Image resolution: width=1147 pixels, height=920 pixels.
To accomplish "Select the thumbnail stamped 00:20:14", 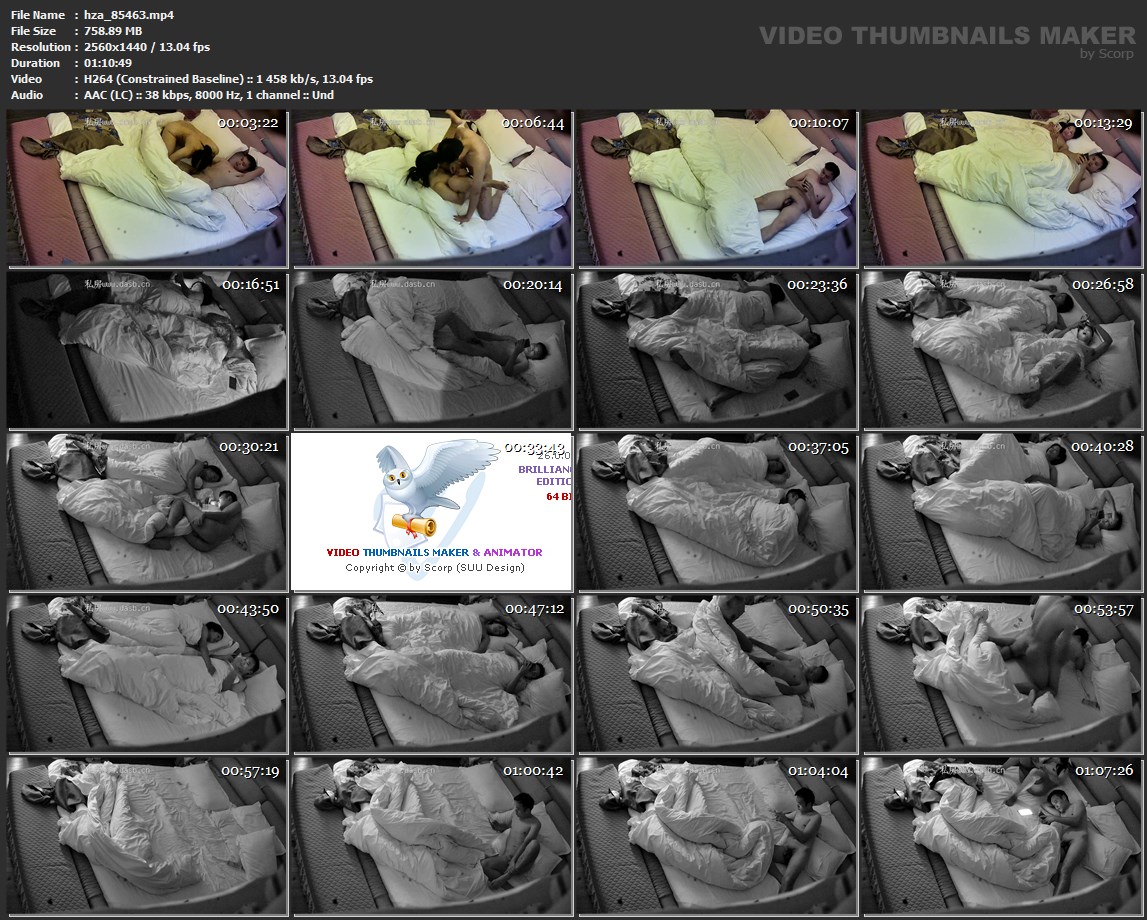I will pyautogui.click(x=432, y=350).
